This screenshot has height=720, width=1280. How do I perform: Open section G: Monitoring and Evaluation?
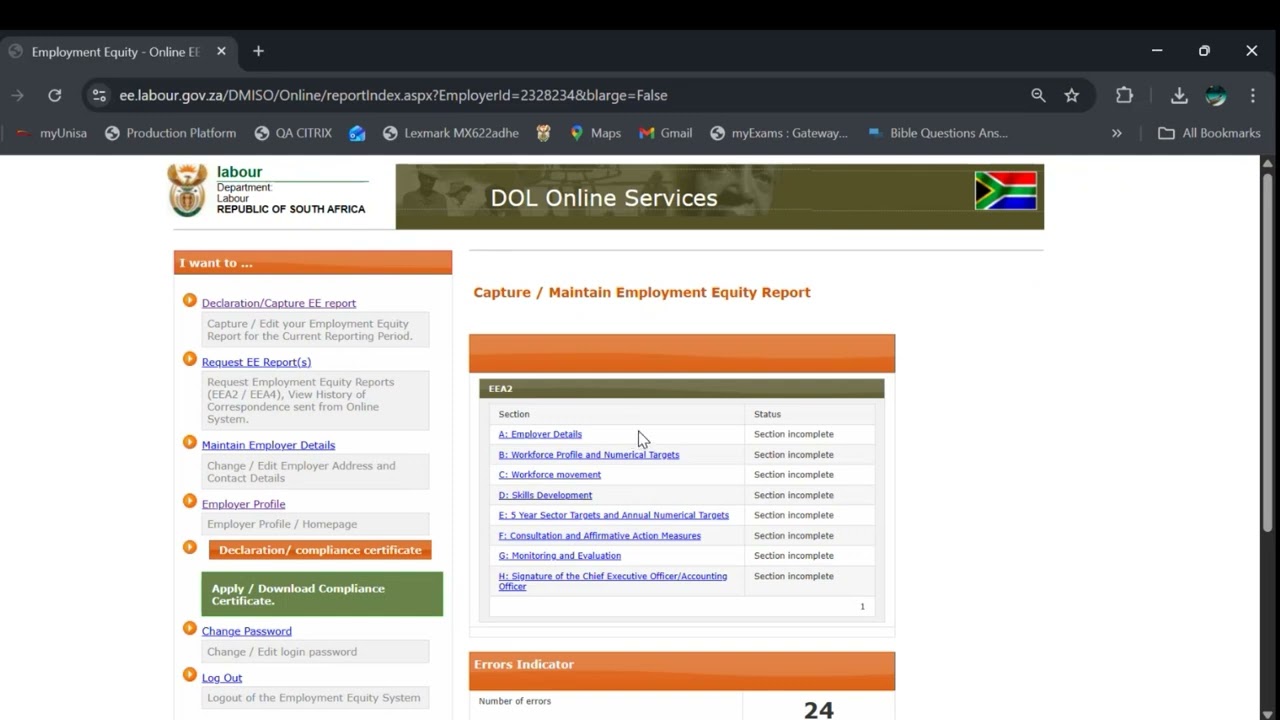coord(560,556)
